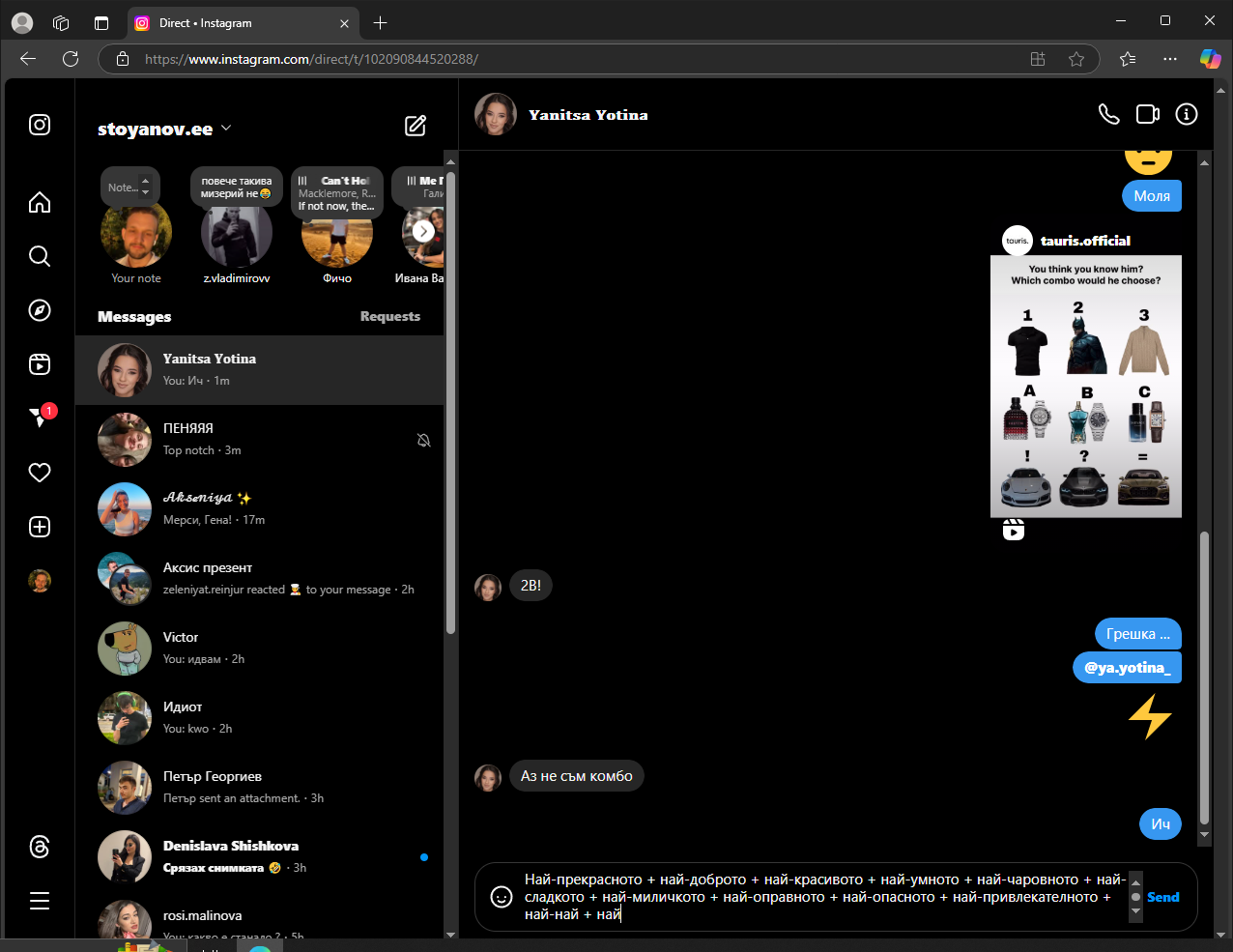Open the rosi.malinova conversation

259,915
